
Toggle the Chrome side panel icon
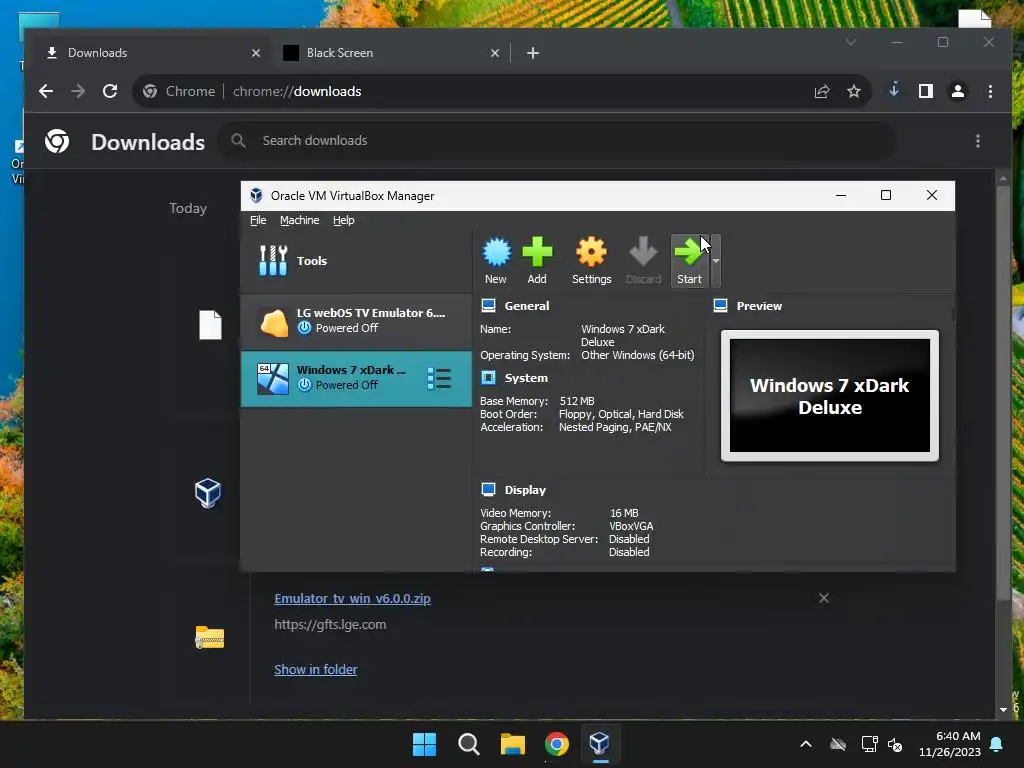pyautogui.click(x=926, y=91)
